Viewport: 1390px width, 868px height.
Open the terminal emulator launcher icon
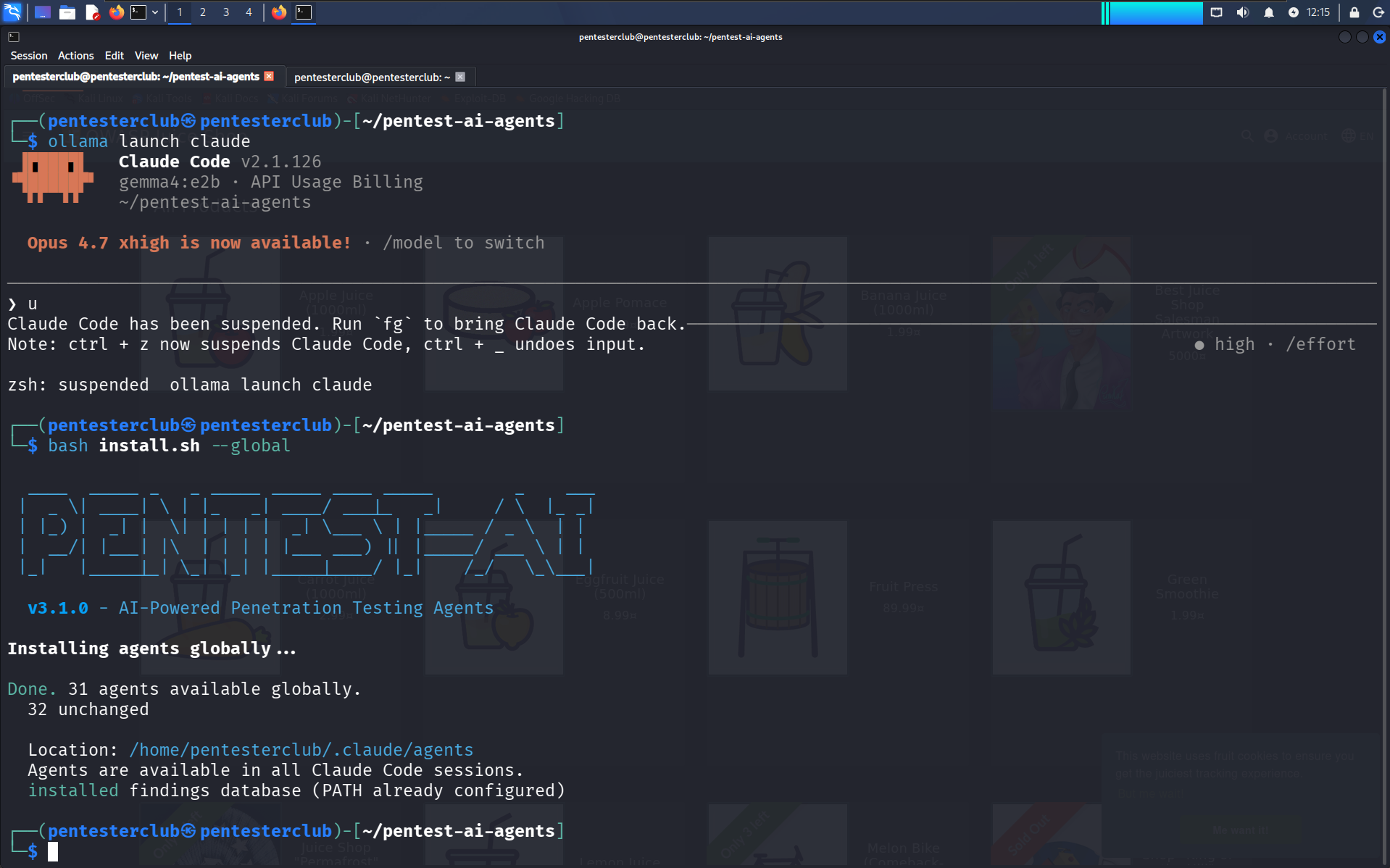click(138, 12)
